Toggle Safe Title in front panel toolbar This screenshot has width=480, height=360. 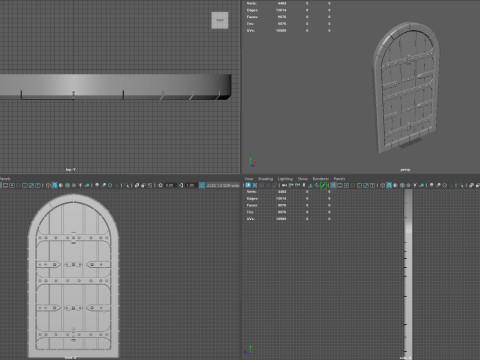coord(38,185)
